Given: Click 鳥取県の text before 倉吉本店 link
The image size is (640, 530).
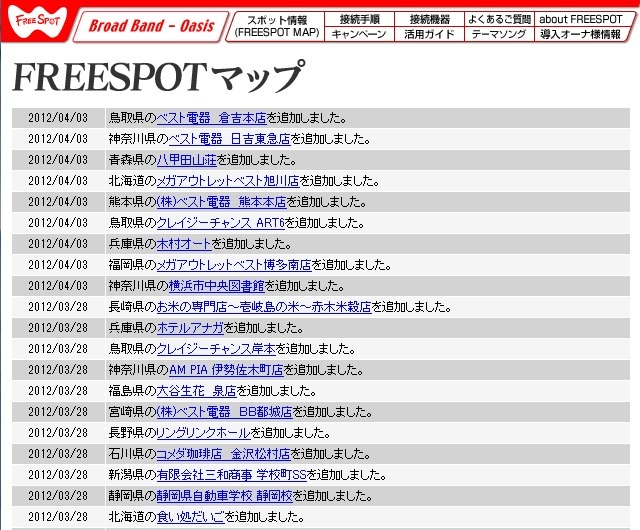Looking at the screenshot, I should [133, 118].
